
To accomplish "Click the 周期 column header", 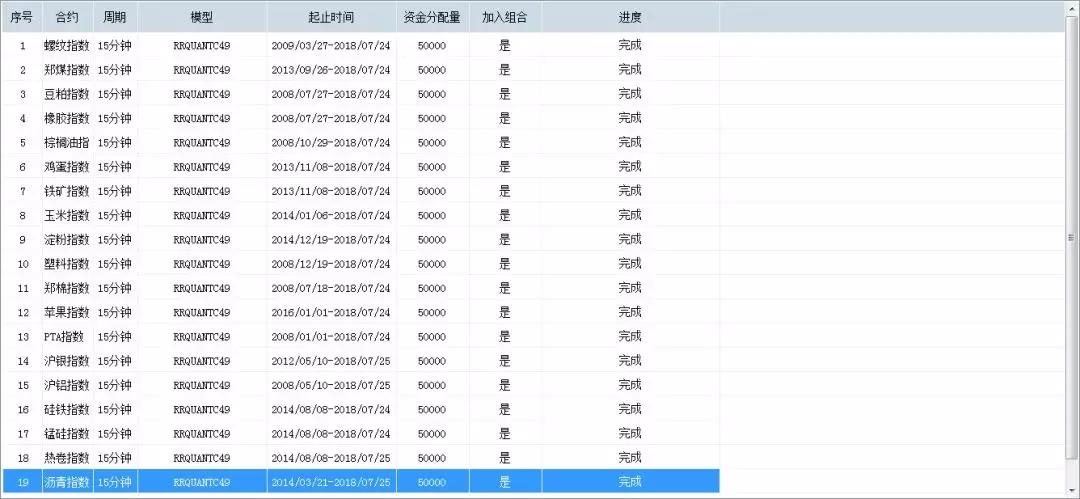I will point(115,17).
